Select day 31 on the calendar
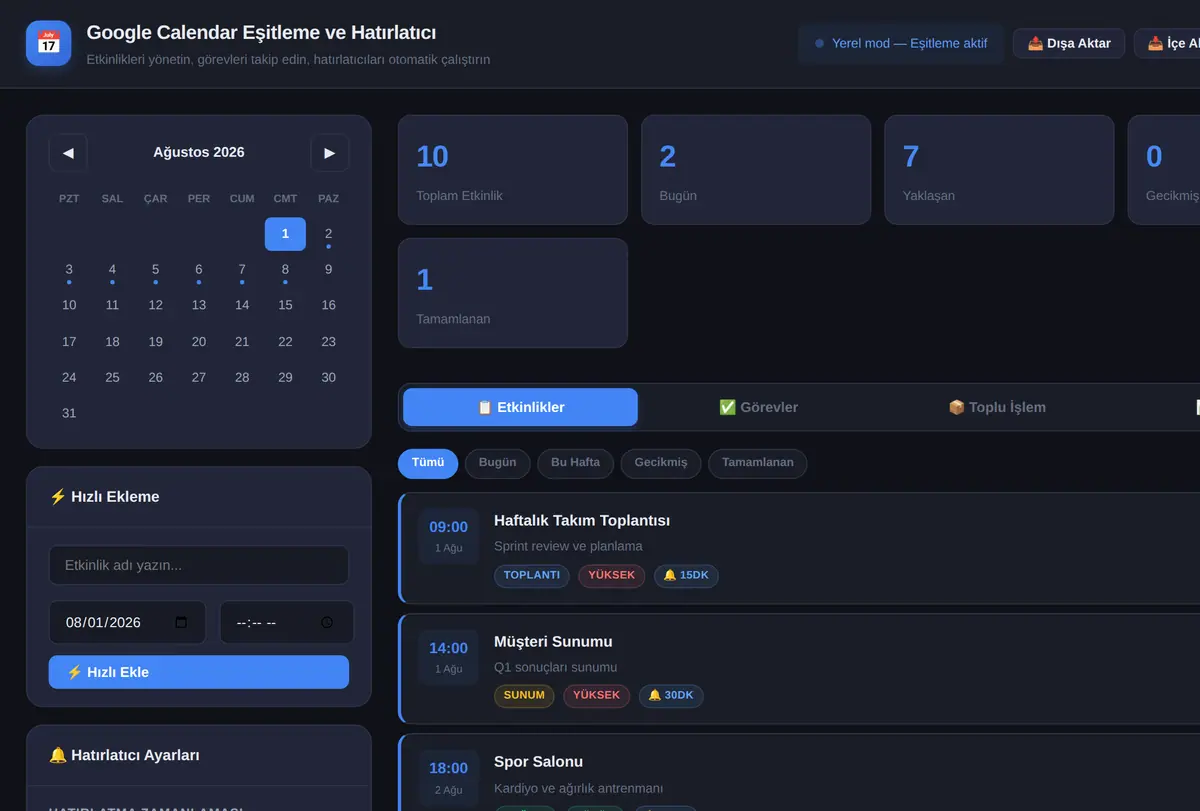The width and height of the screenshot is (1200, 811). click(69, 413)
